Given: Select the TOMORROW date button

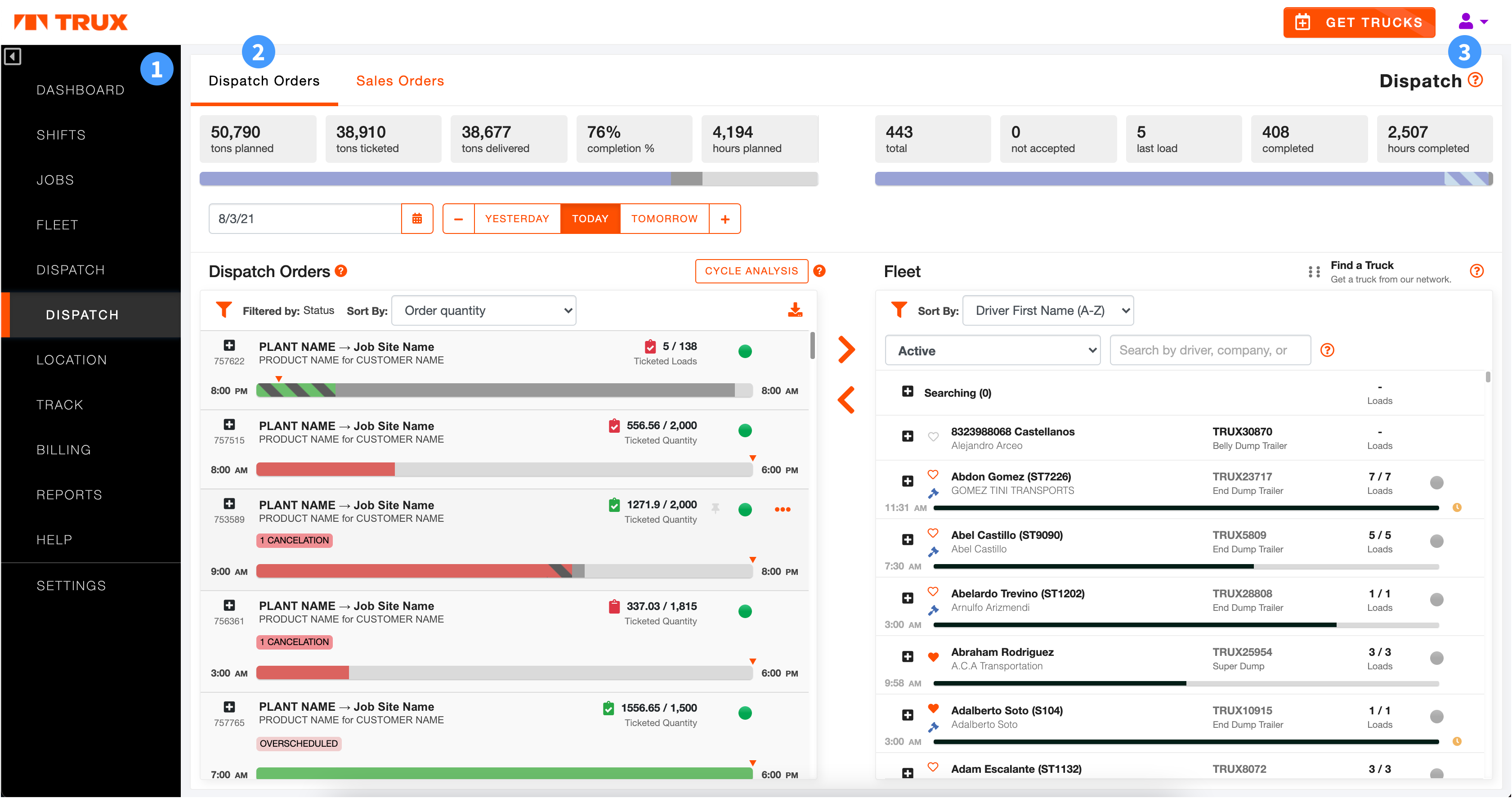Looking at the screenshot, I should pyautogui.click(x=664, y=219).
